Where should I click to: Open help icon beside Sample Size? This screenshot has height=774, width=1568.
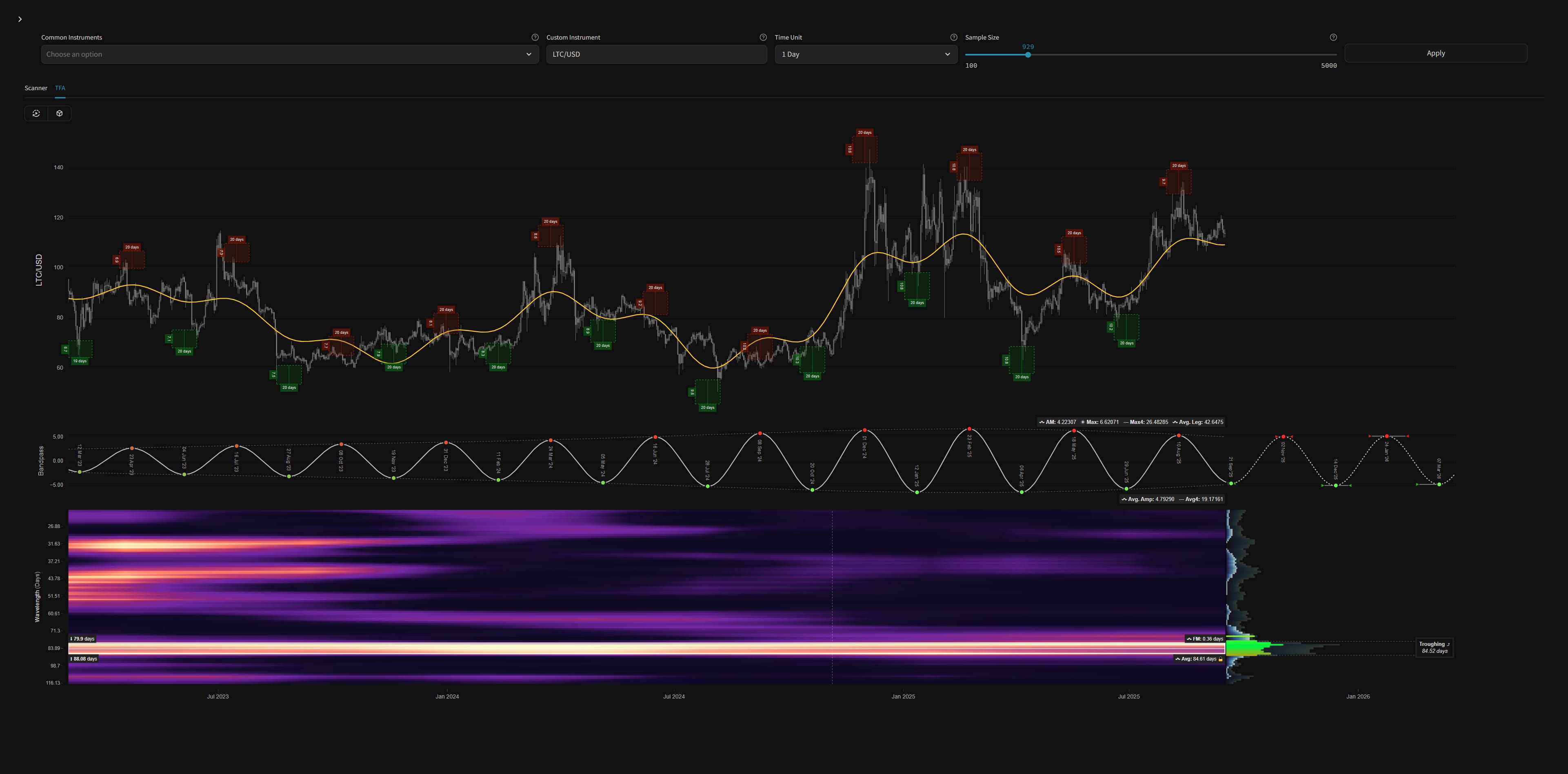(1333, 37)
